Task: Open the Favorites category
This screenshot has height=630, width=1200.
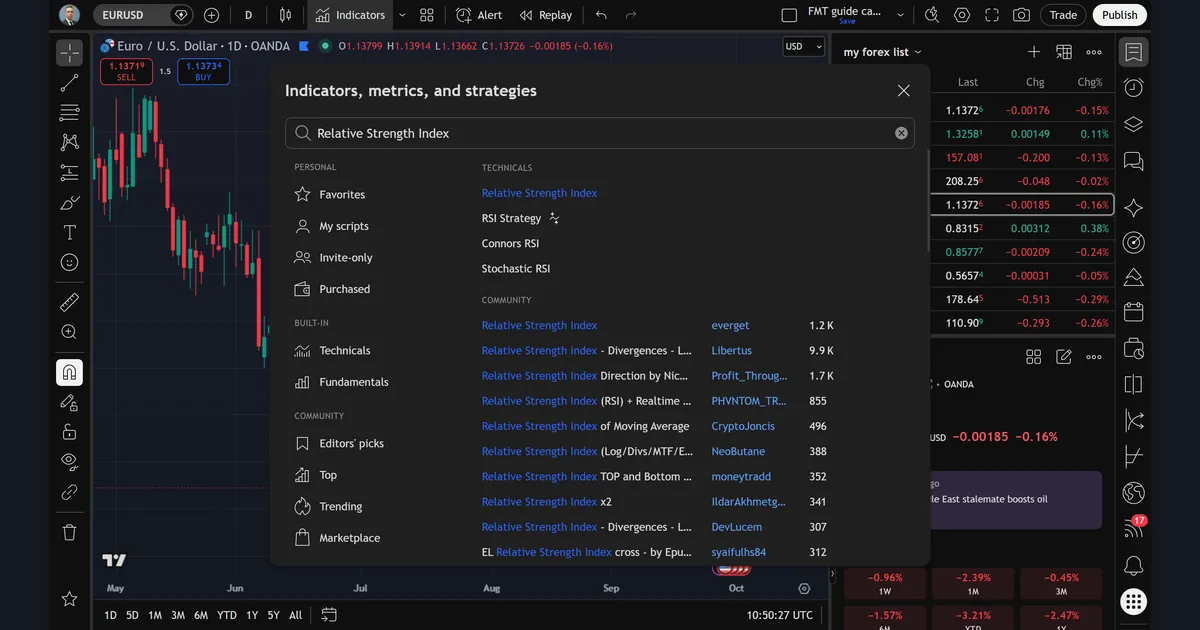Action: pos(330,195)
